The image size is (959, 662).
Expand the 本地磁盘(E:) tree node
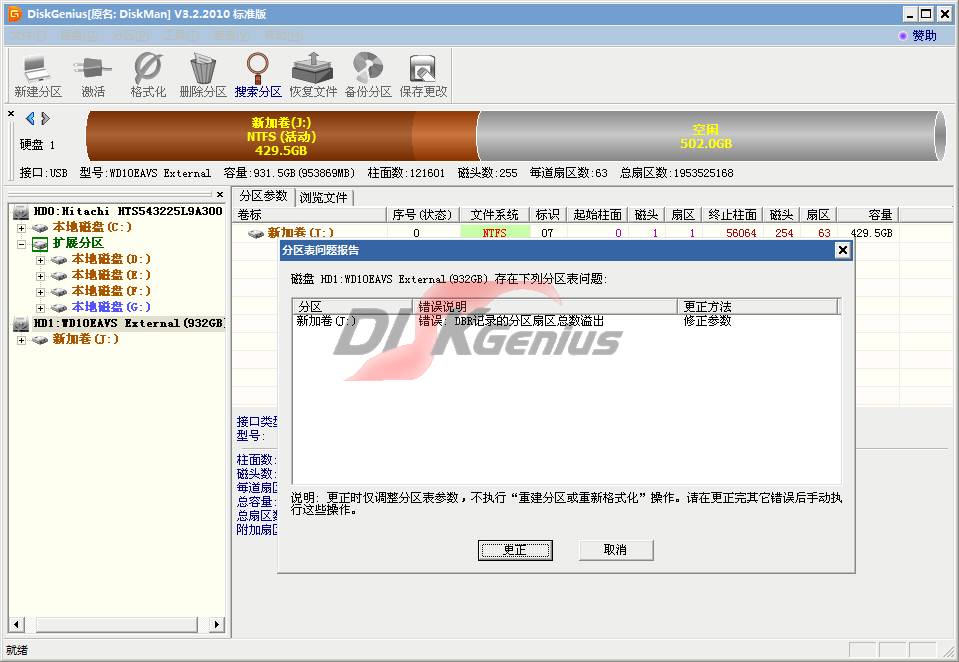40,276
